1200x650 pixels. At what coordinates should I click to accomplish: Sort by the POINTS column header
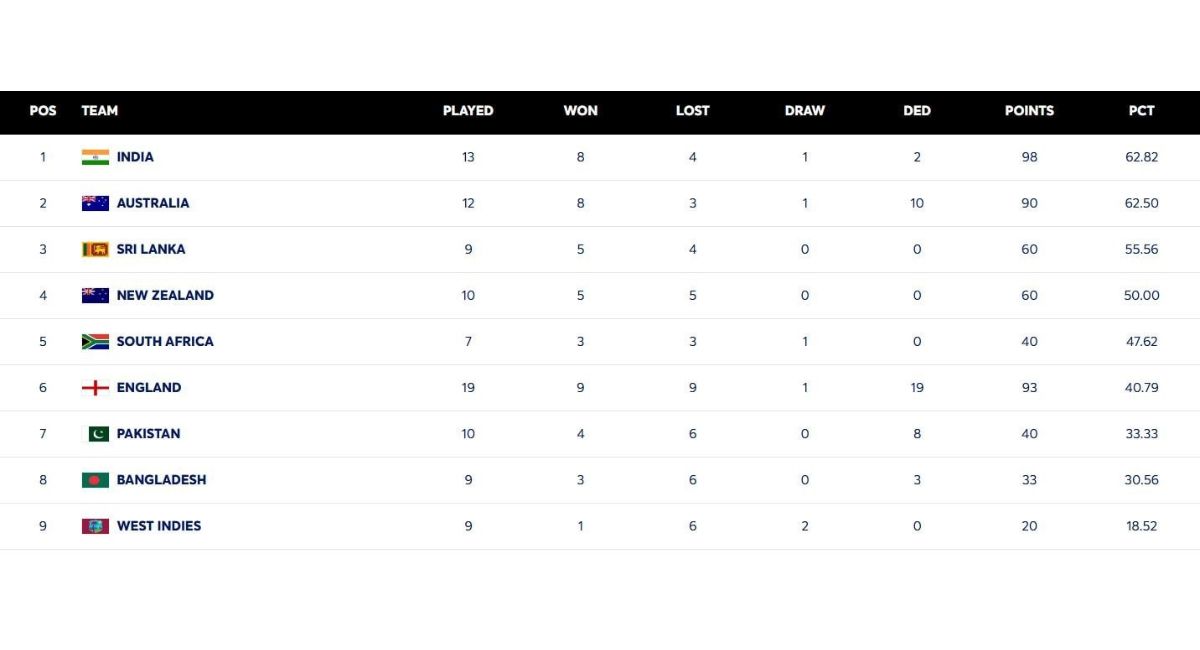(1029, 111)
